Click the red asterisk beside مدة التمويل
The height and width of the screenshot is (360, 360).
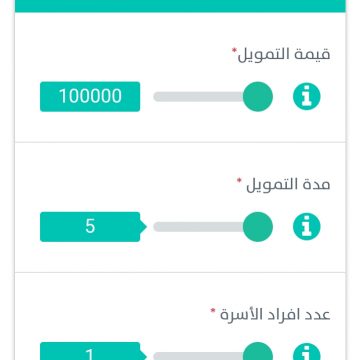(x=239, y=181)
